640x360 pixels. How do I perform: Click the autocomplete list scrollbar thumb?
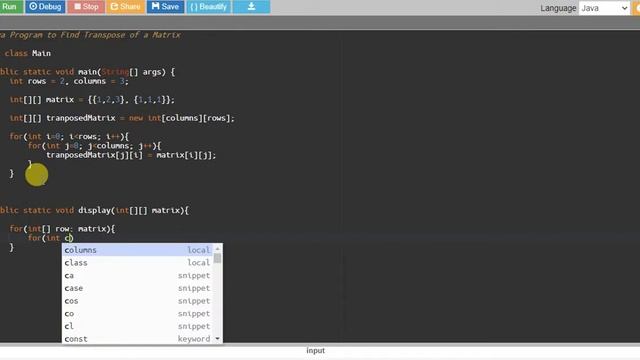[x=218, y=258]
